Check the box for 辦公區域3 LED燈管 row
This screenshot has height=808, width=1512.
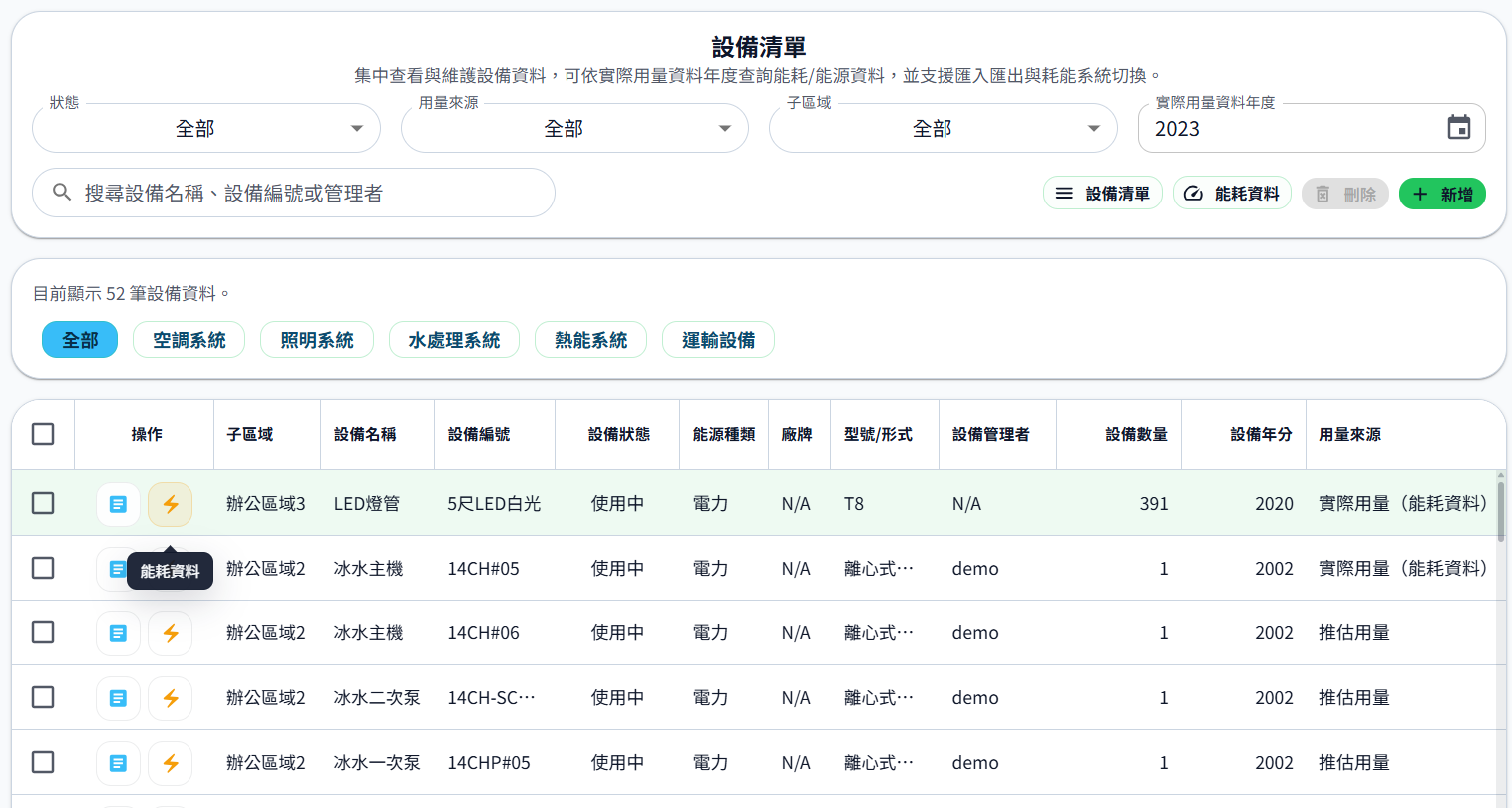coord(43,503)
